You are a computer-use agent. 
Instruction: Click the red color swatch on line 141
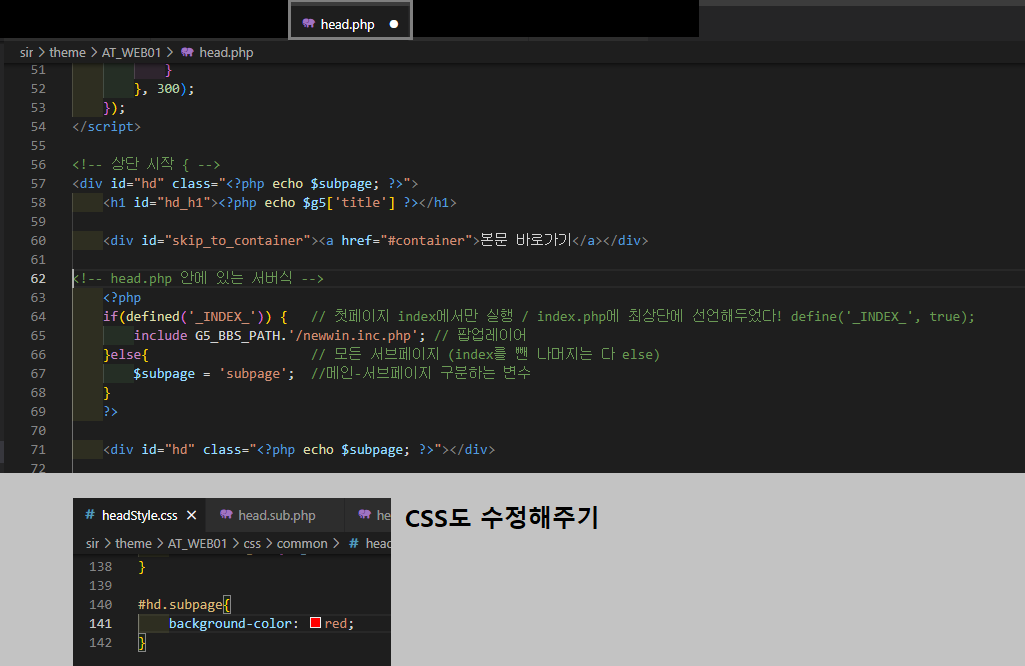(x=315, y=622)
